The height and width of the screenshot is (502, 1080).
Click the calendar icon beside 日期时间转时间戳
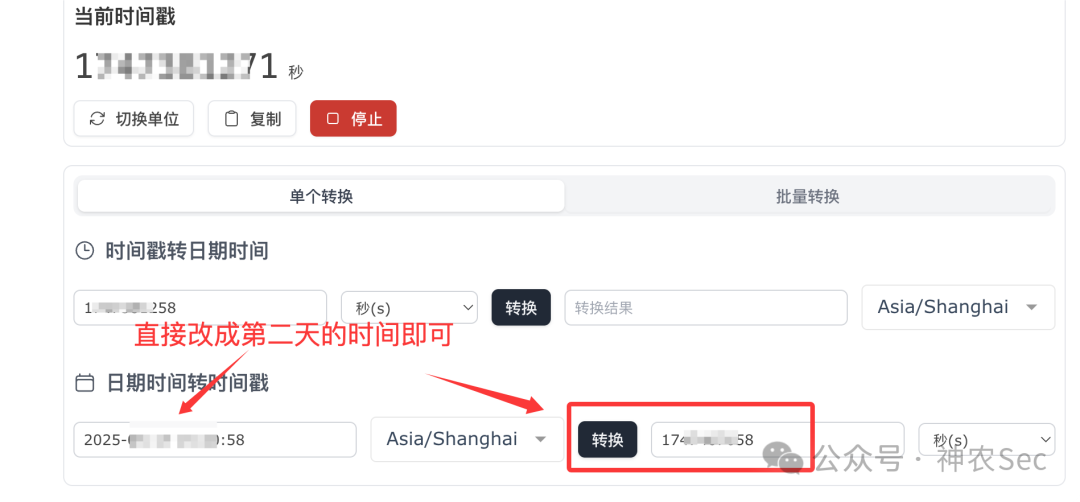click(x=84, y=383)
